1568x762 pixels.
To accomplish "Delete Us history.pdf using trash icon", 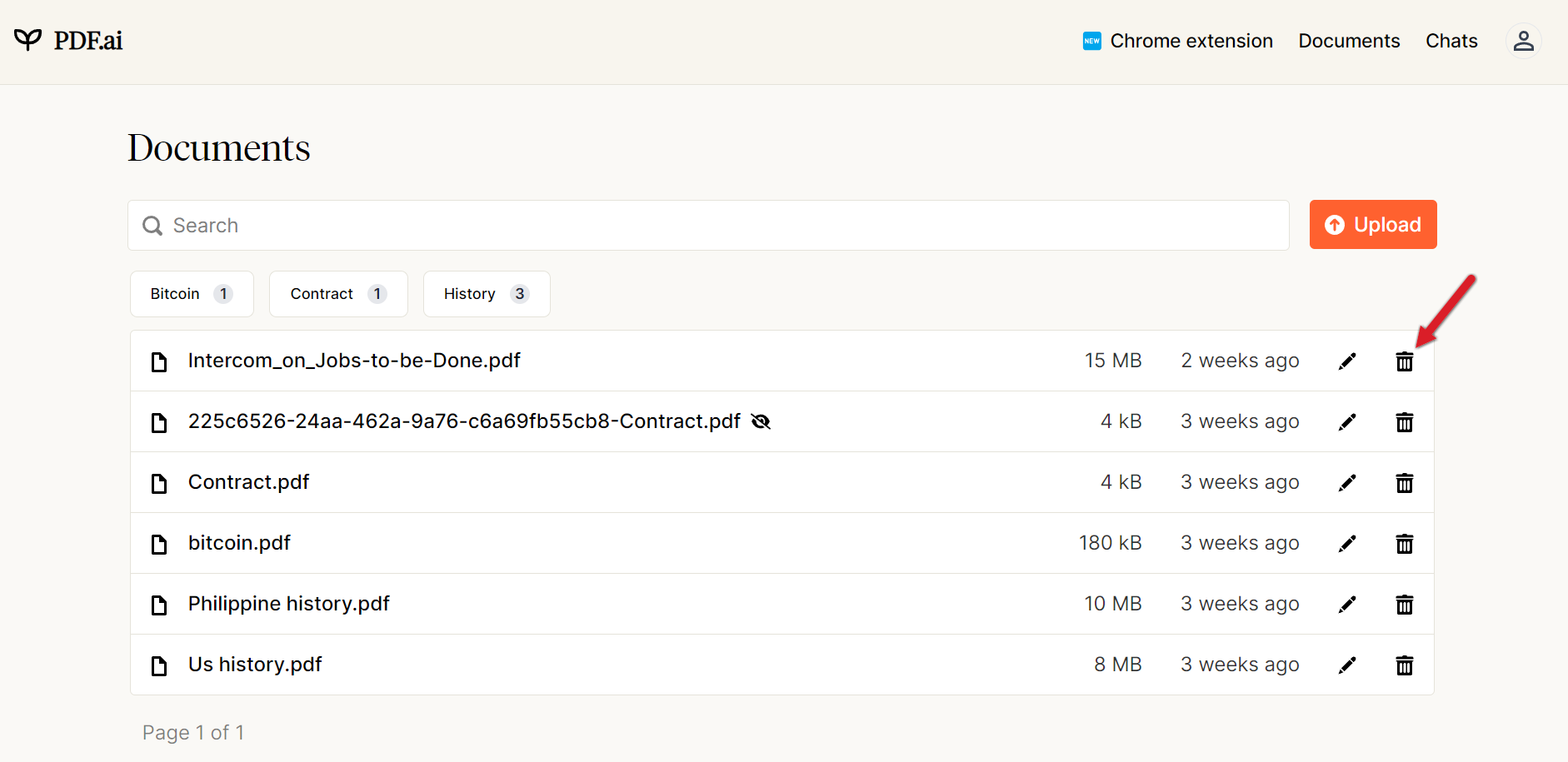I will [x=1404, y=665].
